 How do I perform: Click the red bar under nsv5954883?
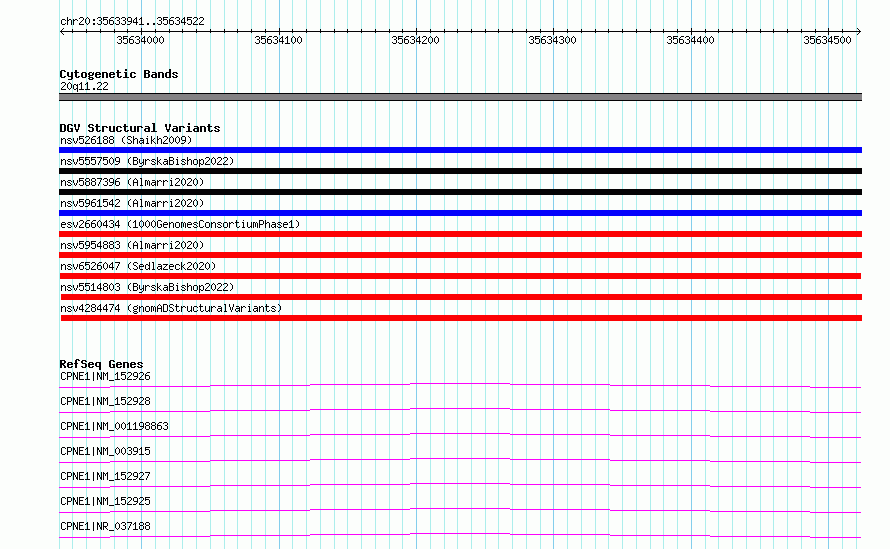pos(460,255)
